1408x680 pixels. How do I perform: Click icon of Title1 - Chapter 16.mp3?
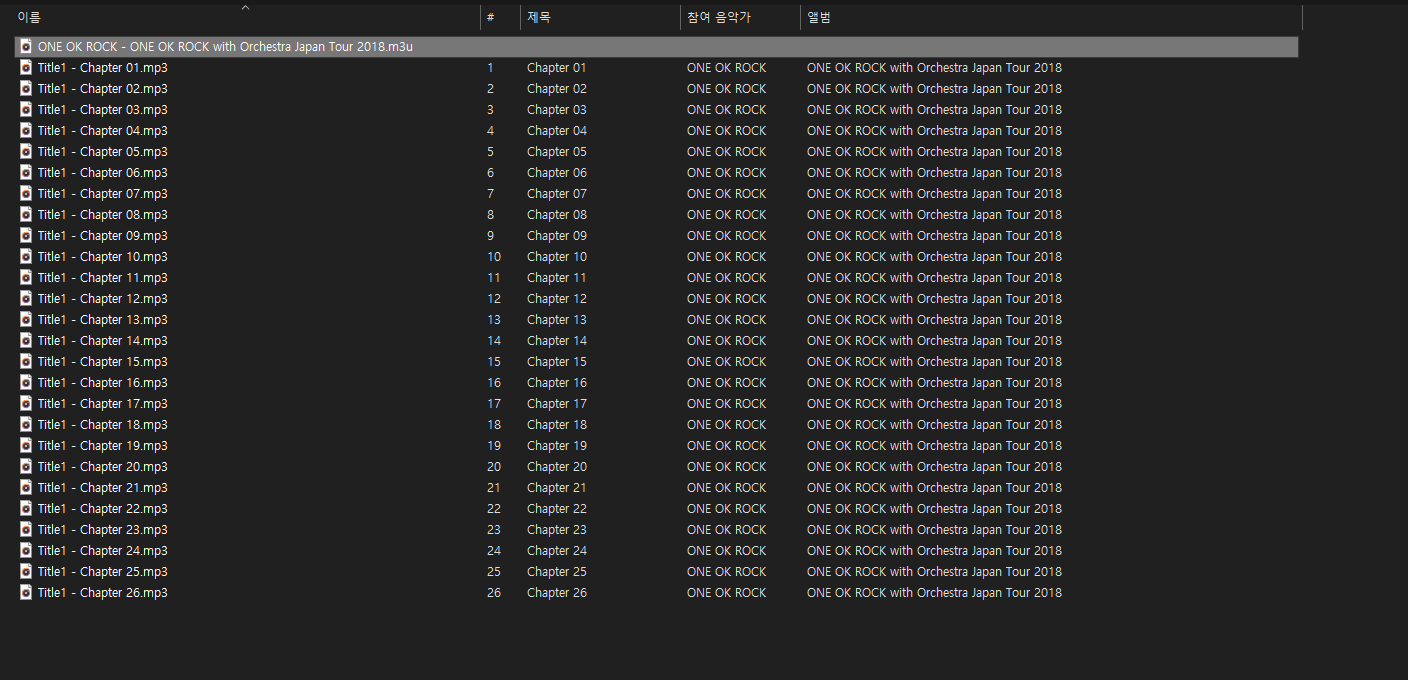click(26, 383)
